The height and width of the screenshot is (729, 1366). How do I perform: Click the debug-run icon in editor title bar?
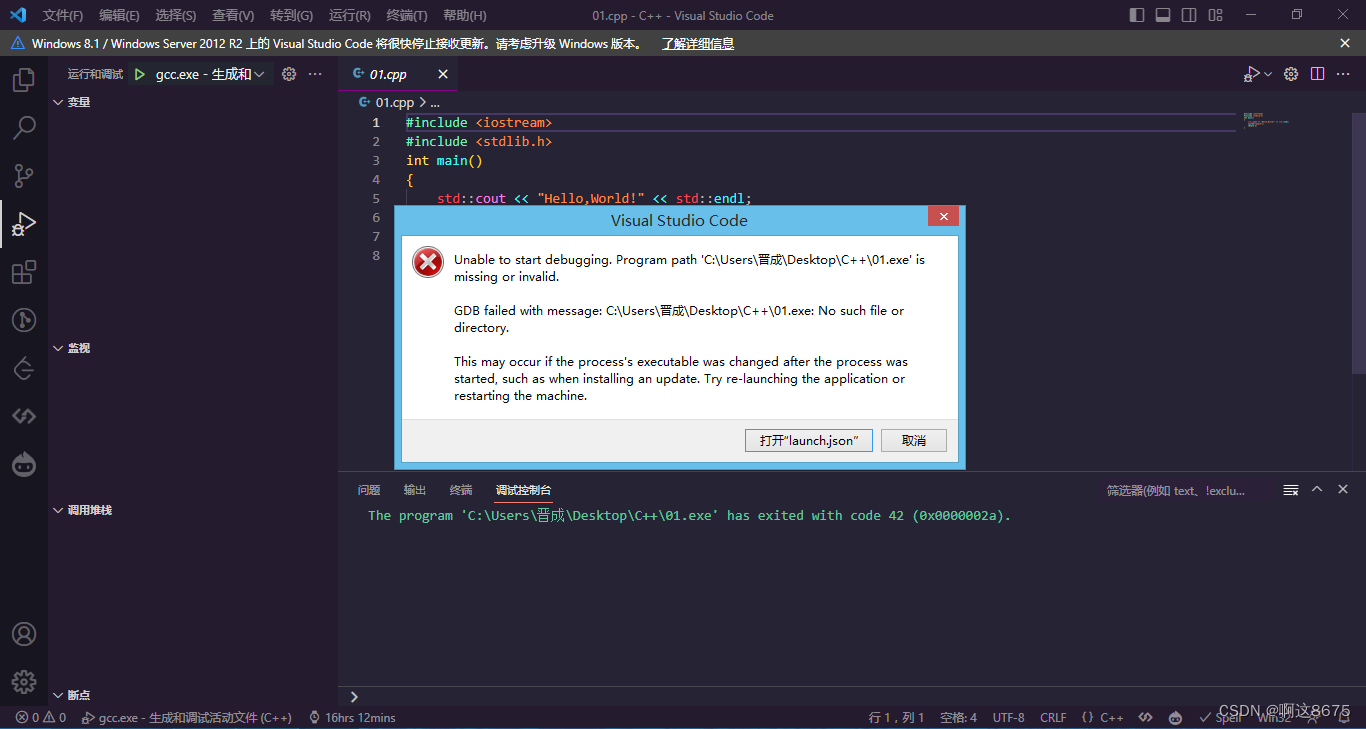click(x=1251, y=74)
